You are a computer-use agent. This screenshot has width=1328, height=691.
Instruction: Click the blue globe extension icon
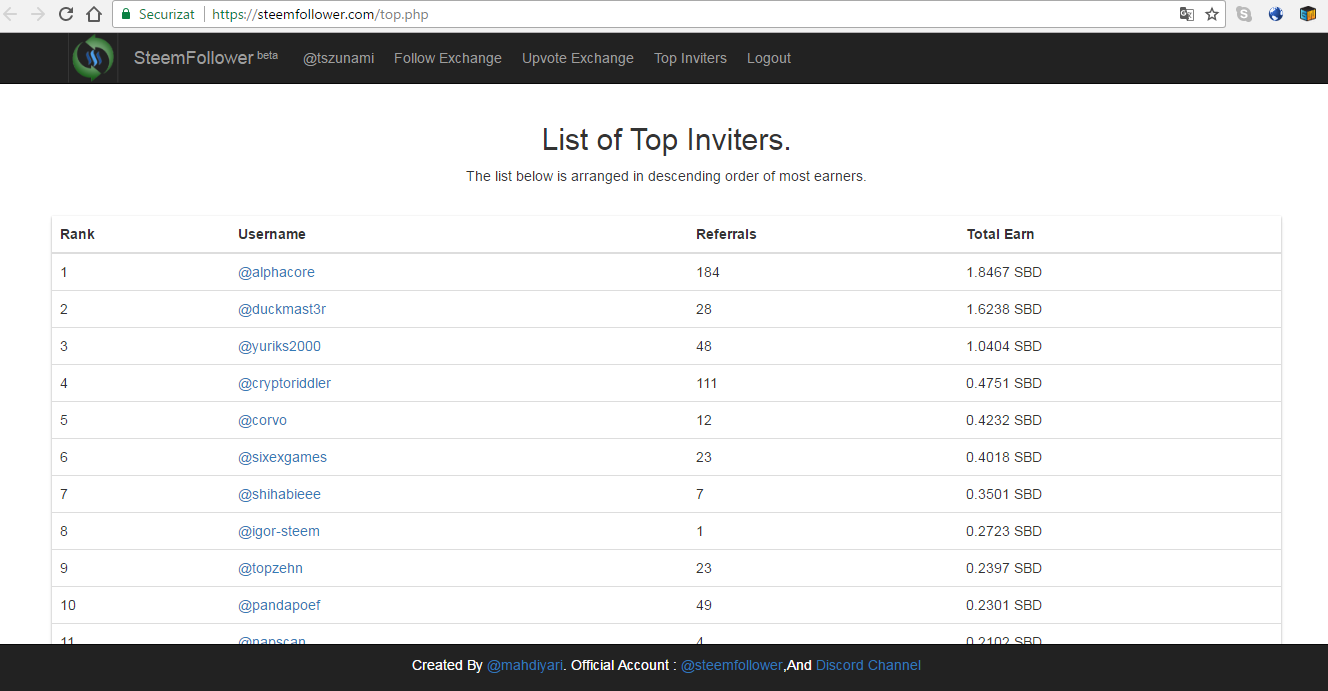[x=1276, y=14]
